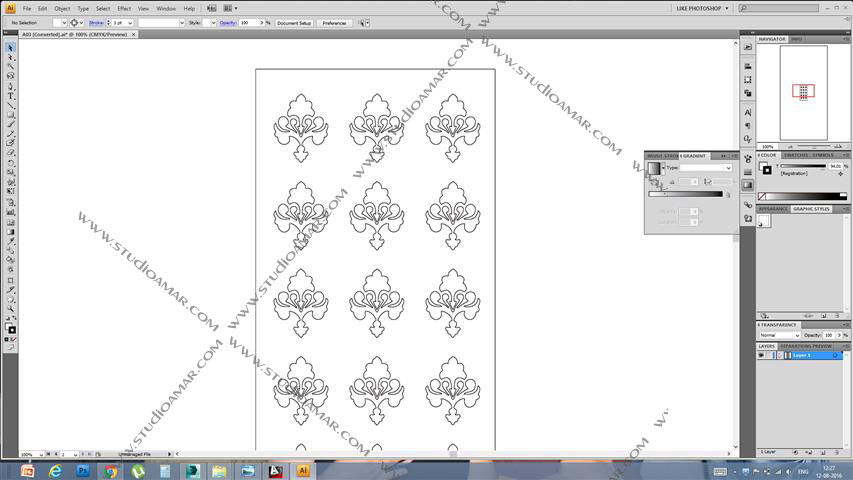Select the Magic Wand tool

click(10, 66)
